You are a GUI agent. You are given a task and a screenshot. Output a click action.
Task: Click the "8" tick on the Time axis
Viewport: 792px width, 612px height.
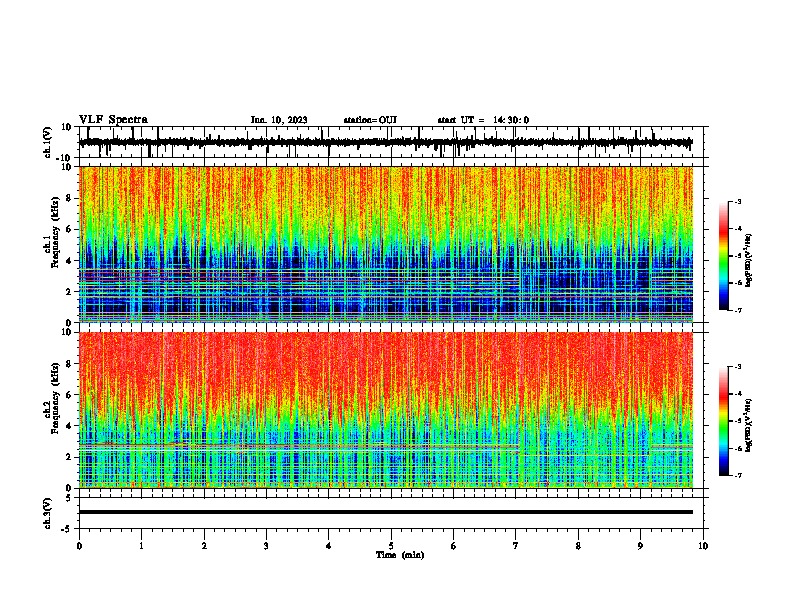(578, 546)
